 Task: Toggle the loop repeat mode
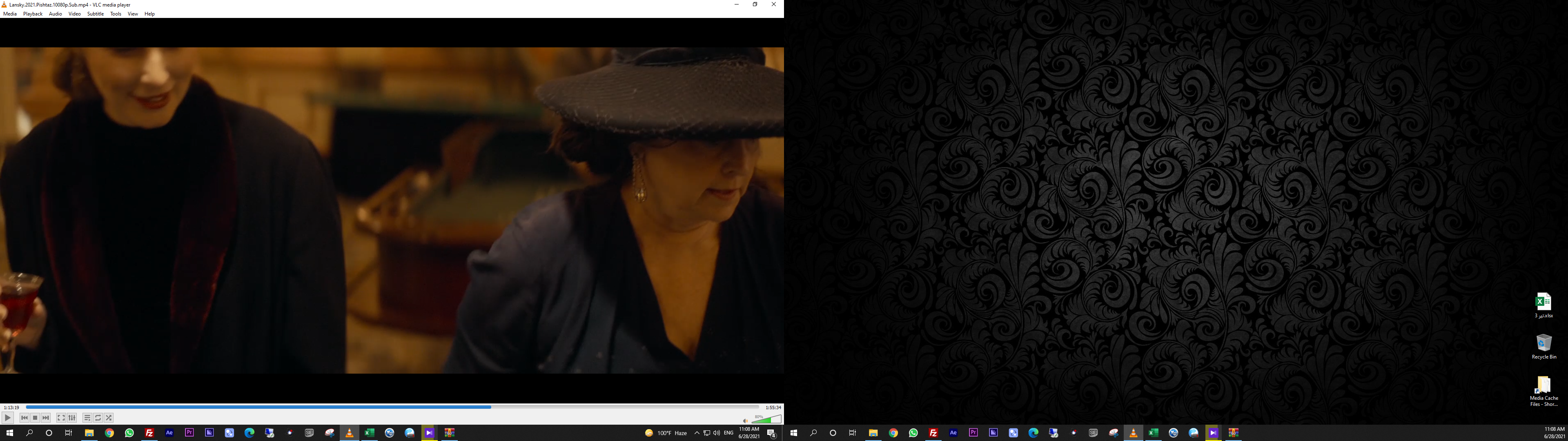[98, 418]
